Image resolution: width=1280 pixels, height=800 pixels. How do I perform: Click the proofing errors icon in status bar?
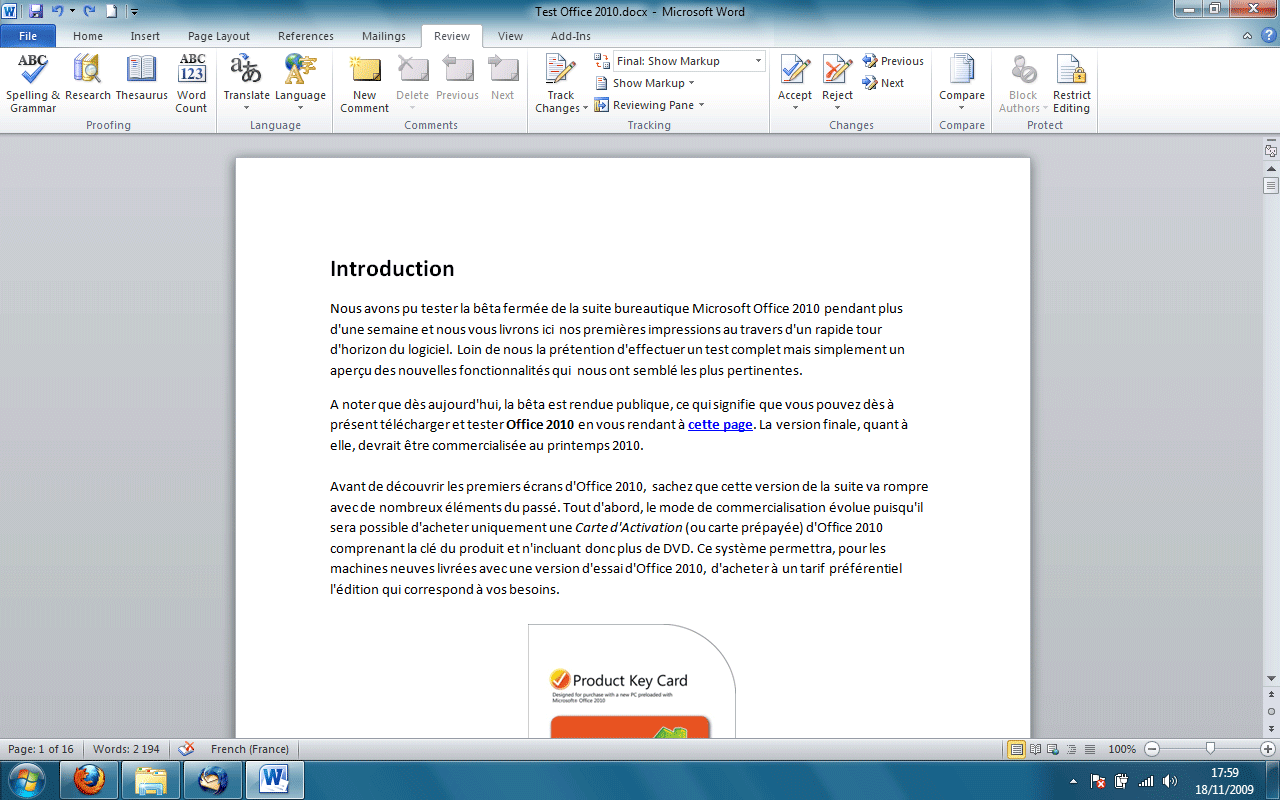point(186,749)
